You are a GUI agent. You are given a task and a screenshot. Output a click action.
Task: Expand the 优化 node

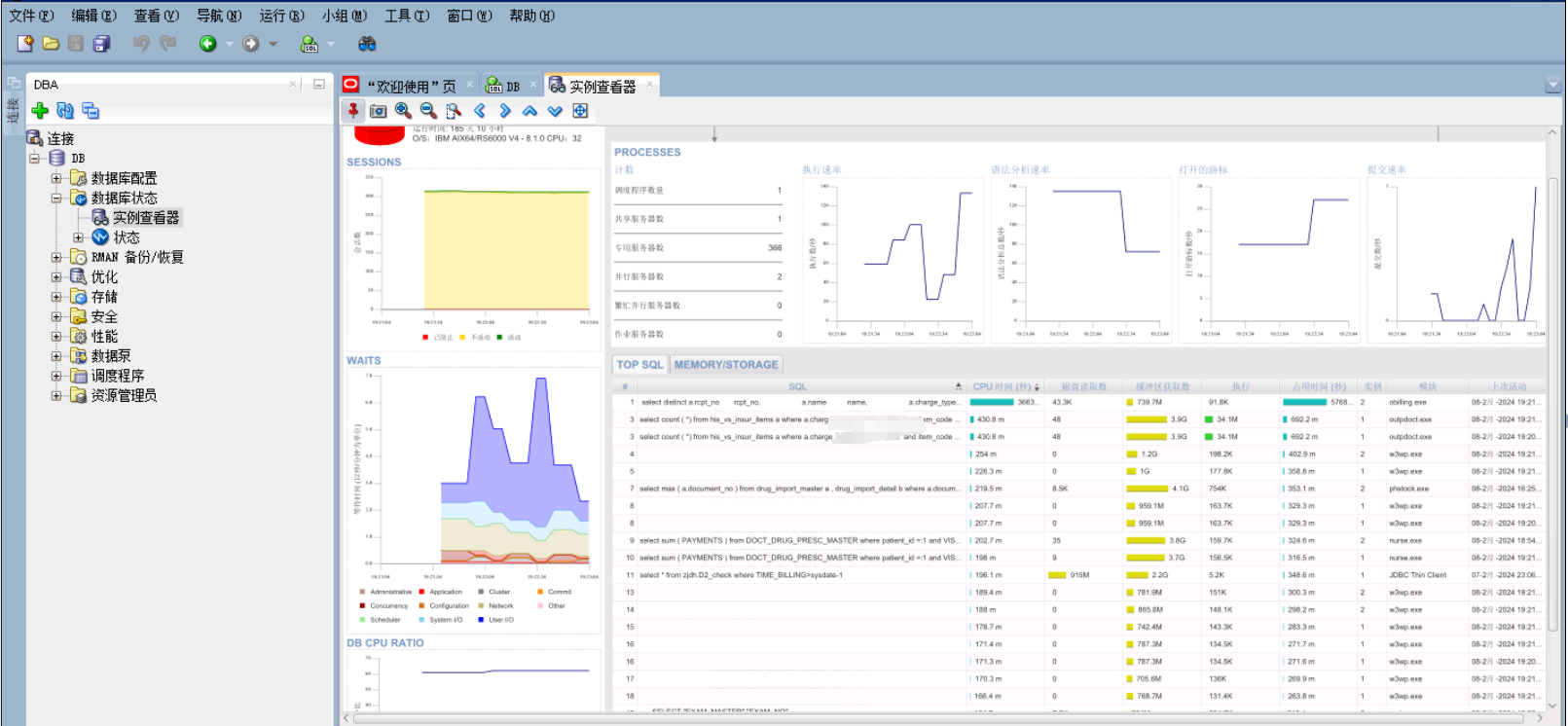tap(55, 276)
